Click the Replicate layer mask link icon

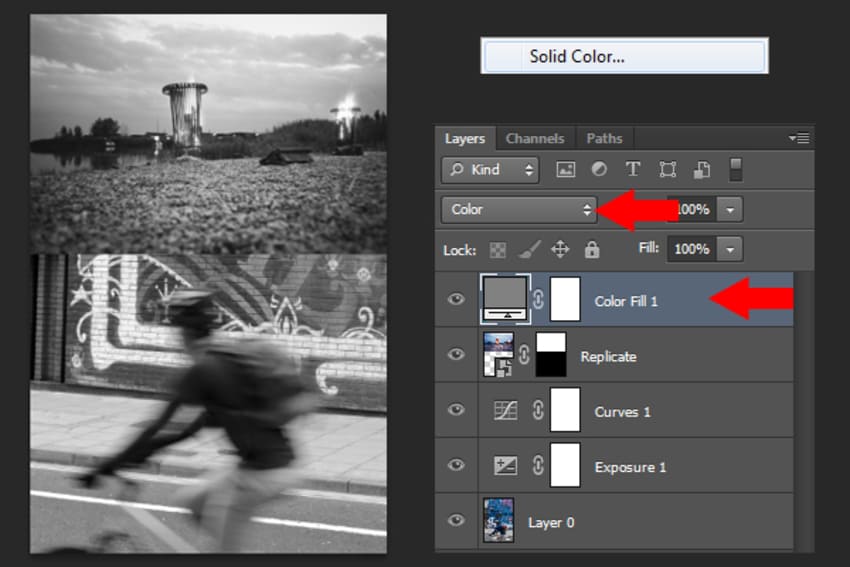pos(524,355)
